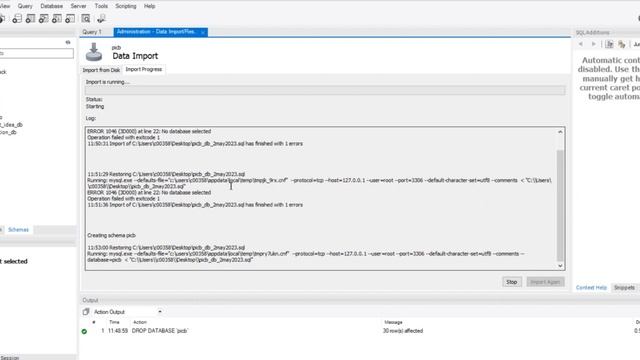Open the Scripting menu

pyautogui.click(x=126, y=6)
